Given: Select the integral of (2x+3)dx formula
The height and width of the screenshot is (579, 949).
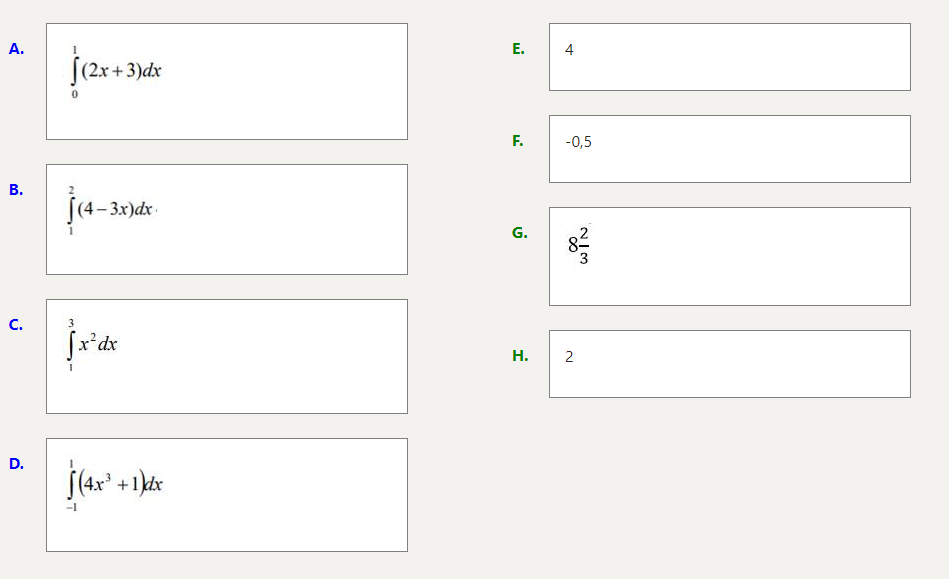Looking at the screenshot, I should click(116, 72).
